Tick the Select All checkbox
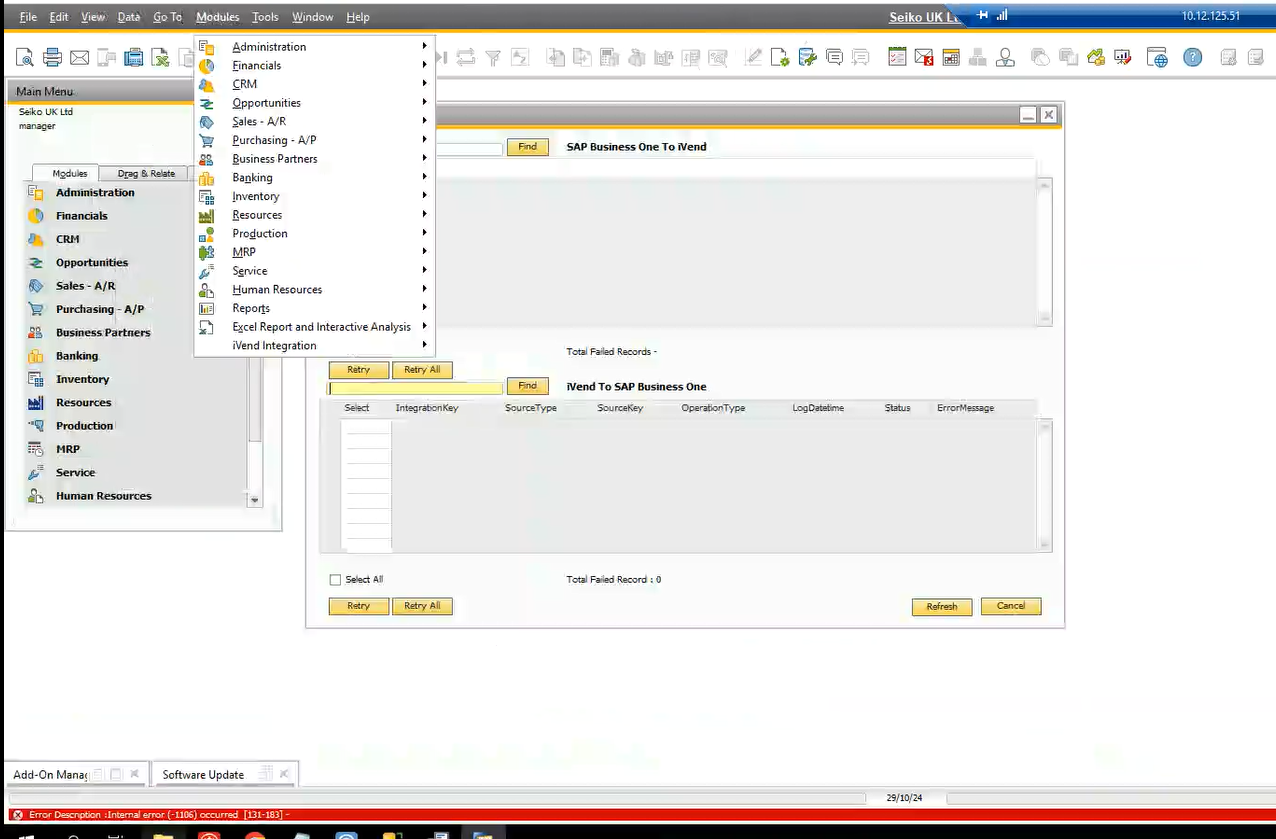 pyautogui.click(x=335, y=580)
